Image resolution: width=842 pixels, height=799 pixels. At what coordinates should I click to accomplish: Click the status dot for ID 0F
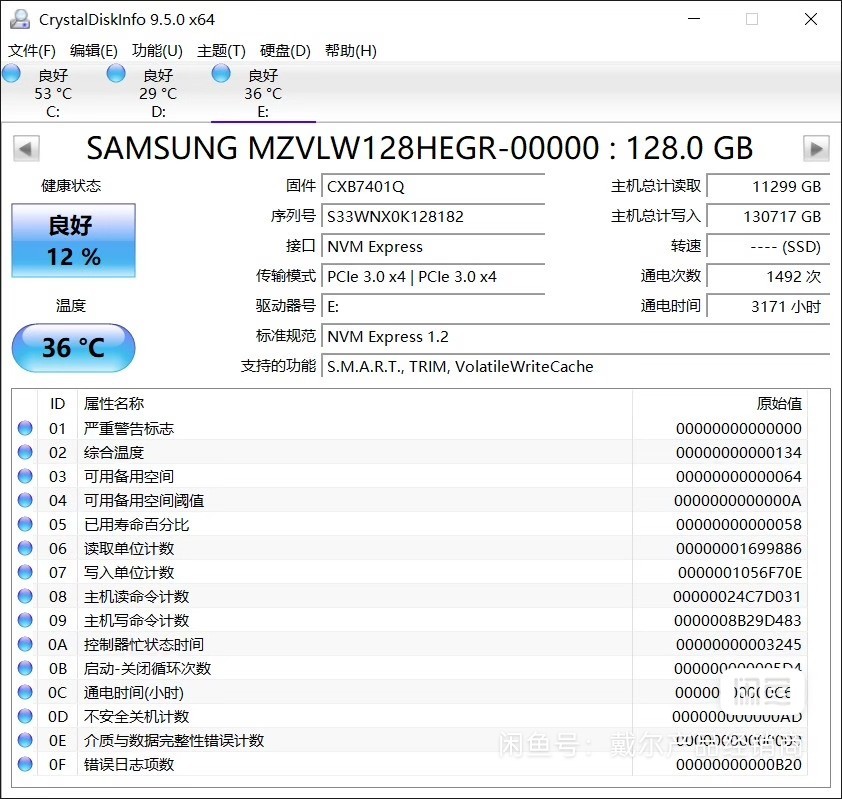(25, 764)
